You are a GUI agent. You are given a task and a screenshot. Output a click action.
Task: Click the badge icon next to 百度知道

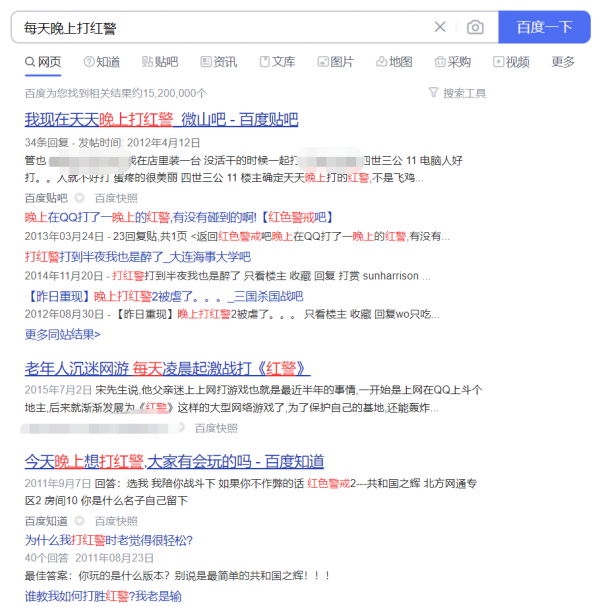[79, 521]
